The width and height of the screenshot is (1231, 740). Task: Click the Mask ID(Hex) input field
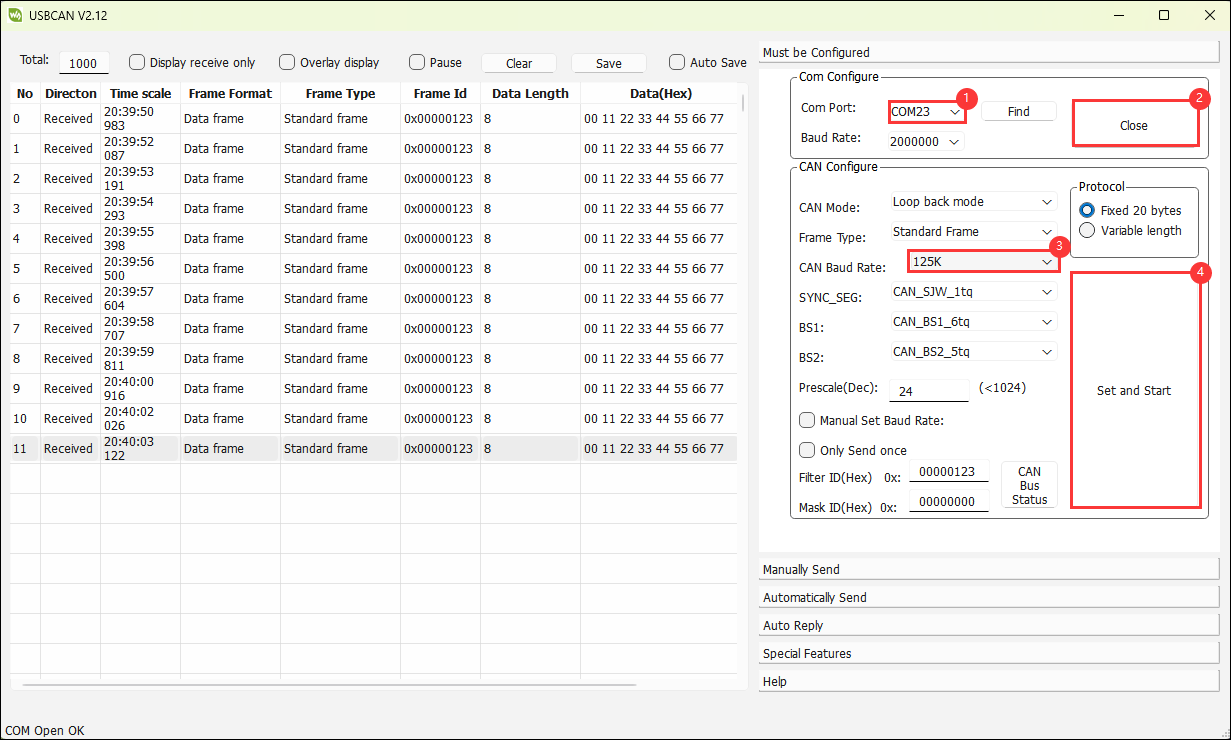click(949, 501)
